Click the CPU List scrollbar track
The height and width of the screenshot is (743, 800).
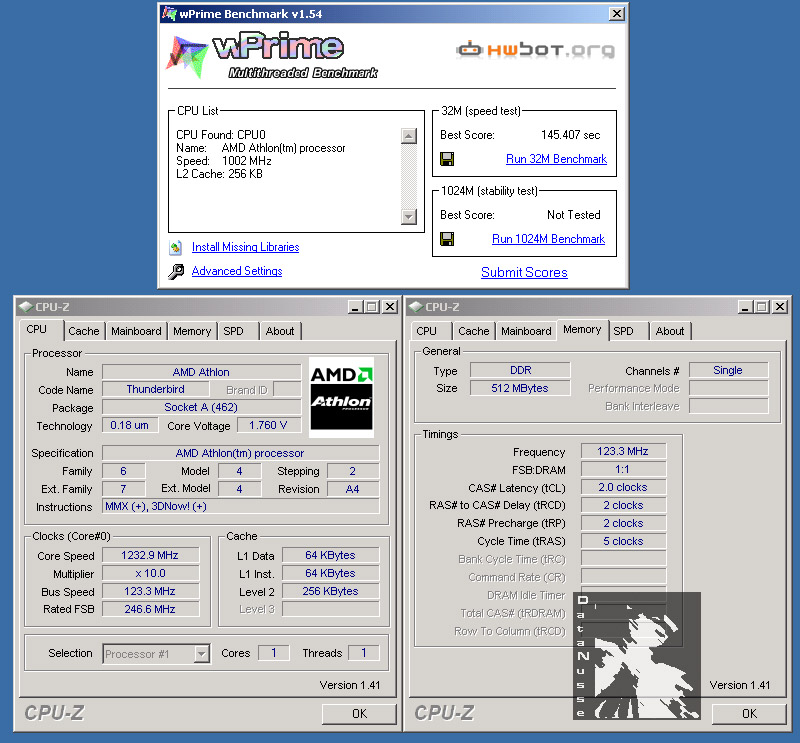coord(409,176)
